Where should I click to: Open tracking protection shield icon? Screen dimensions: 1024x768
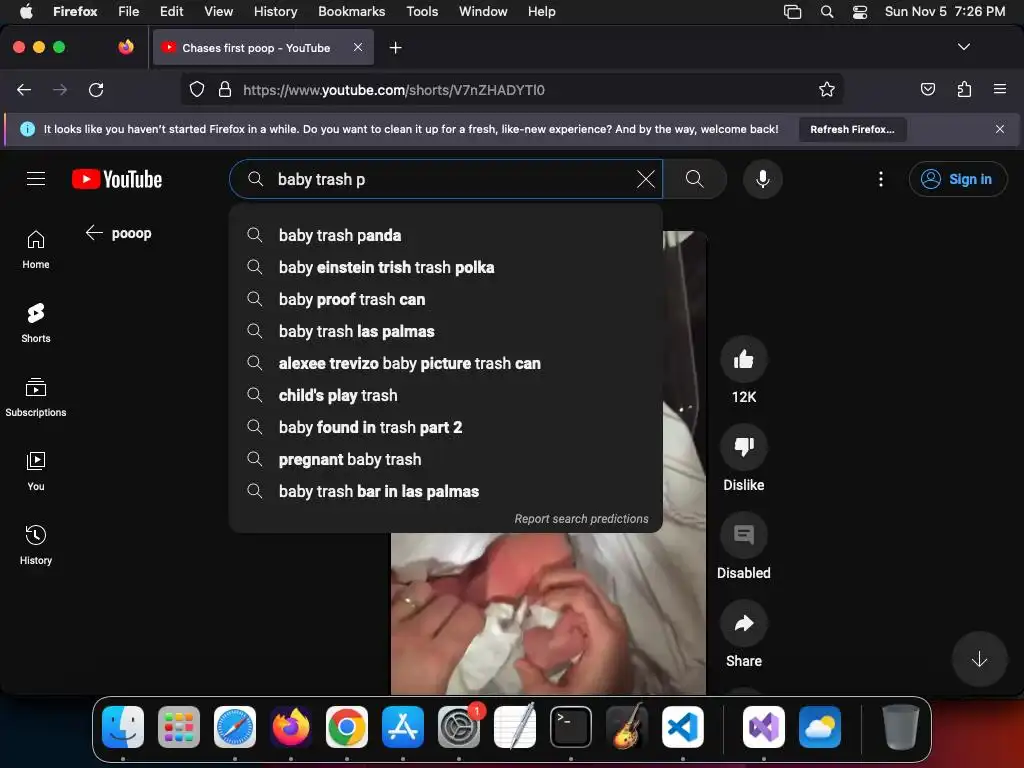click(197, 89)
